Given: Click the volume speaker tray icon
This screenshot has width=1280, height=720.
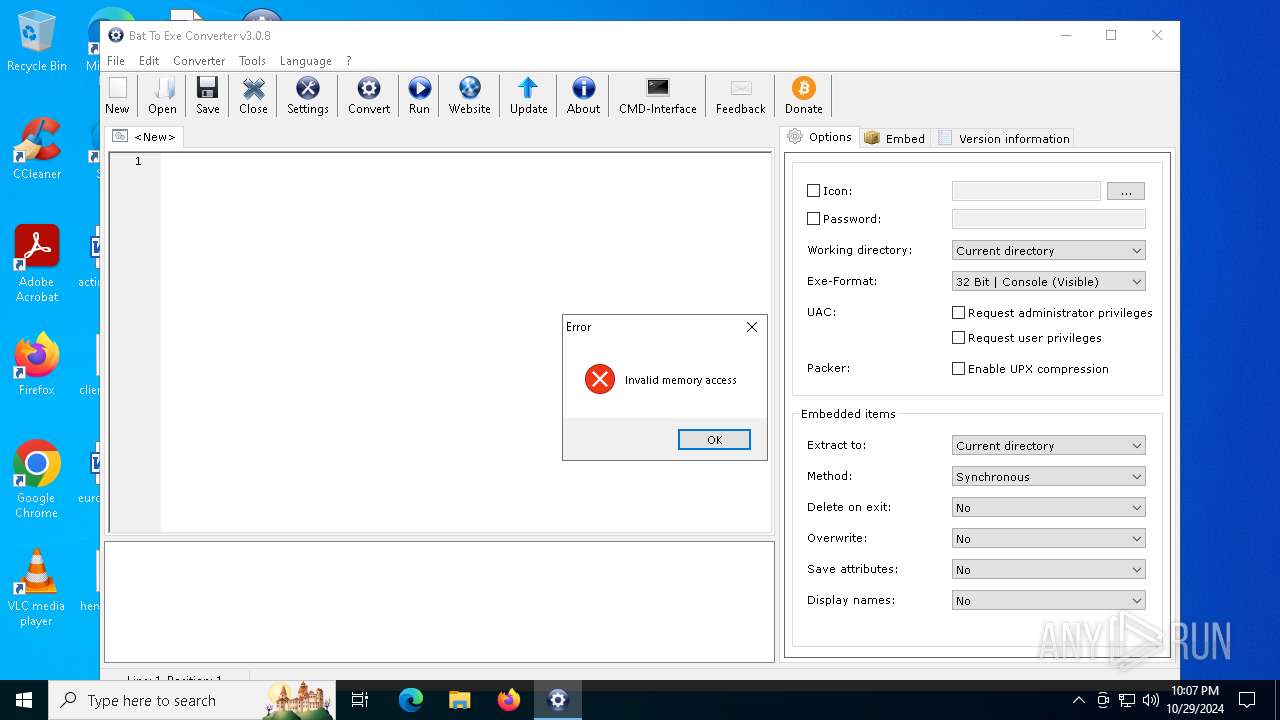Looking at the screenshot, I should (x=1150, y=700).
